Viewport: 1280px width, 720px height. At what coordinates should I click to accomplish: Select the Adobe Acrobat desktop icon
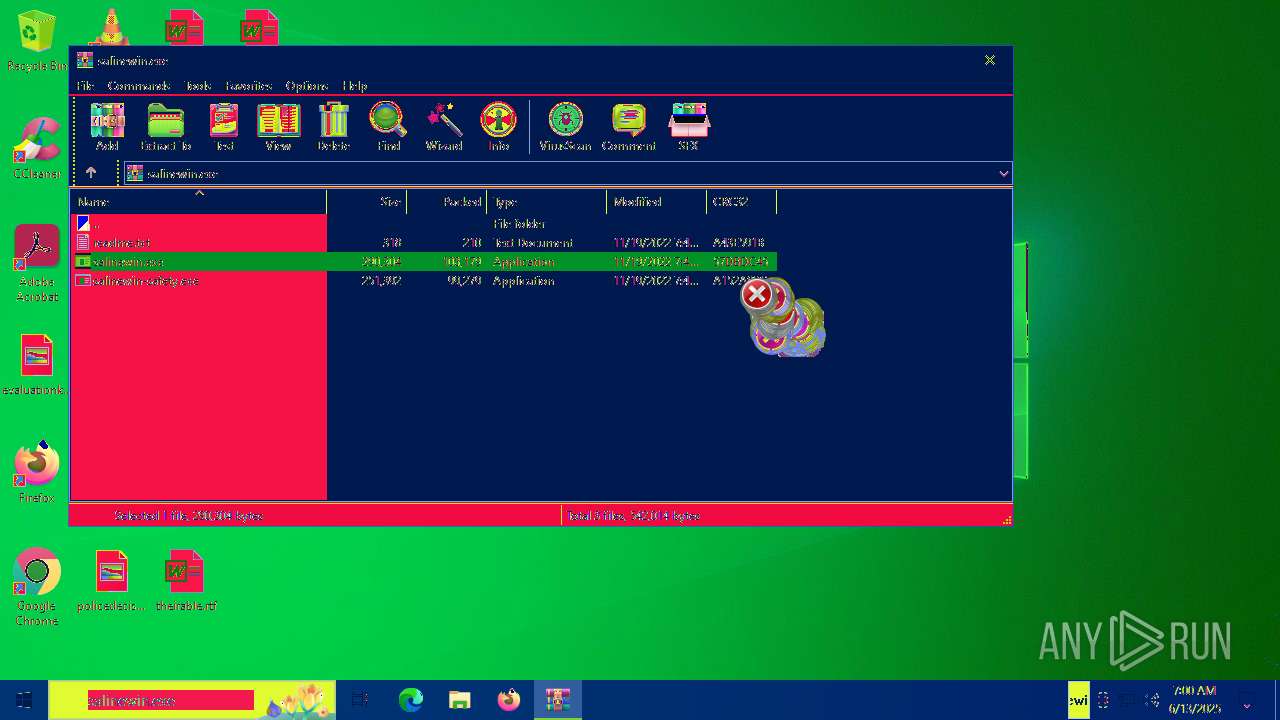(x=37, y=263)
